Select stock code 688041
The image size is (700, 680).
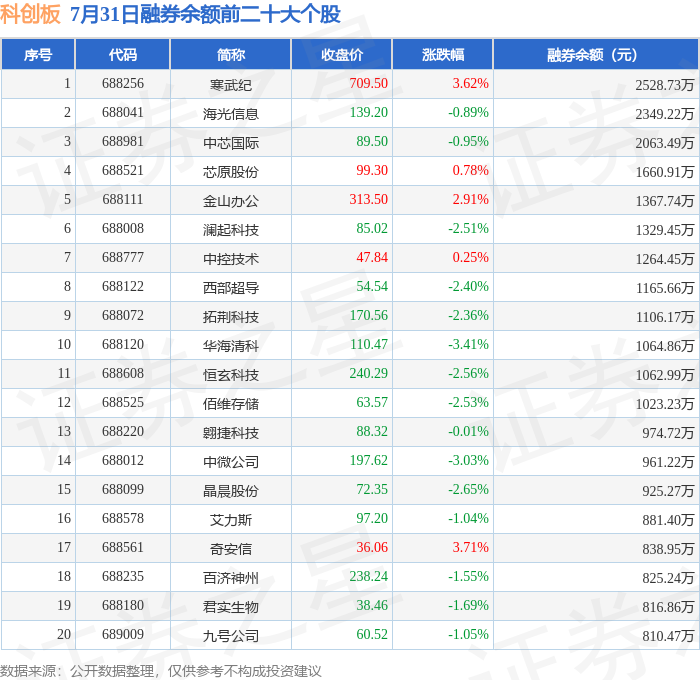123,113
